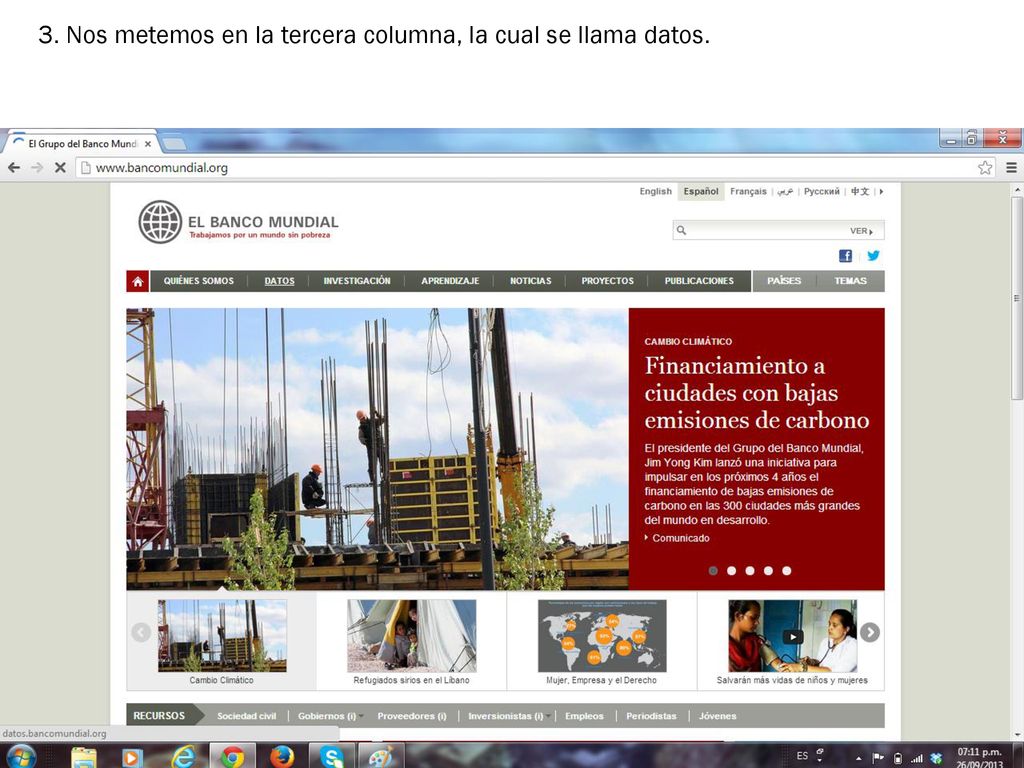Viewport: 1024px width, 768px height.
Task: Open the Comunicado link
Action: (680, 538)
